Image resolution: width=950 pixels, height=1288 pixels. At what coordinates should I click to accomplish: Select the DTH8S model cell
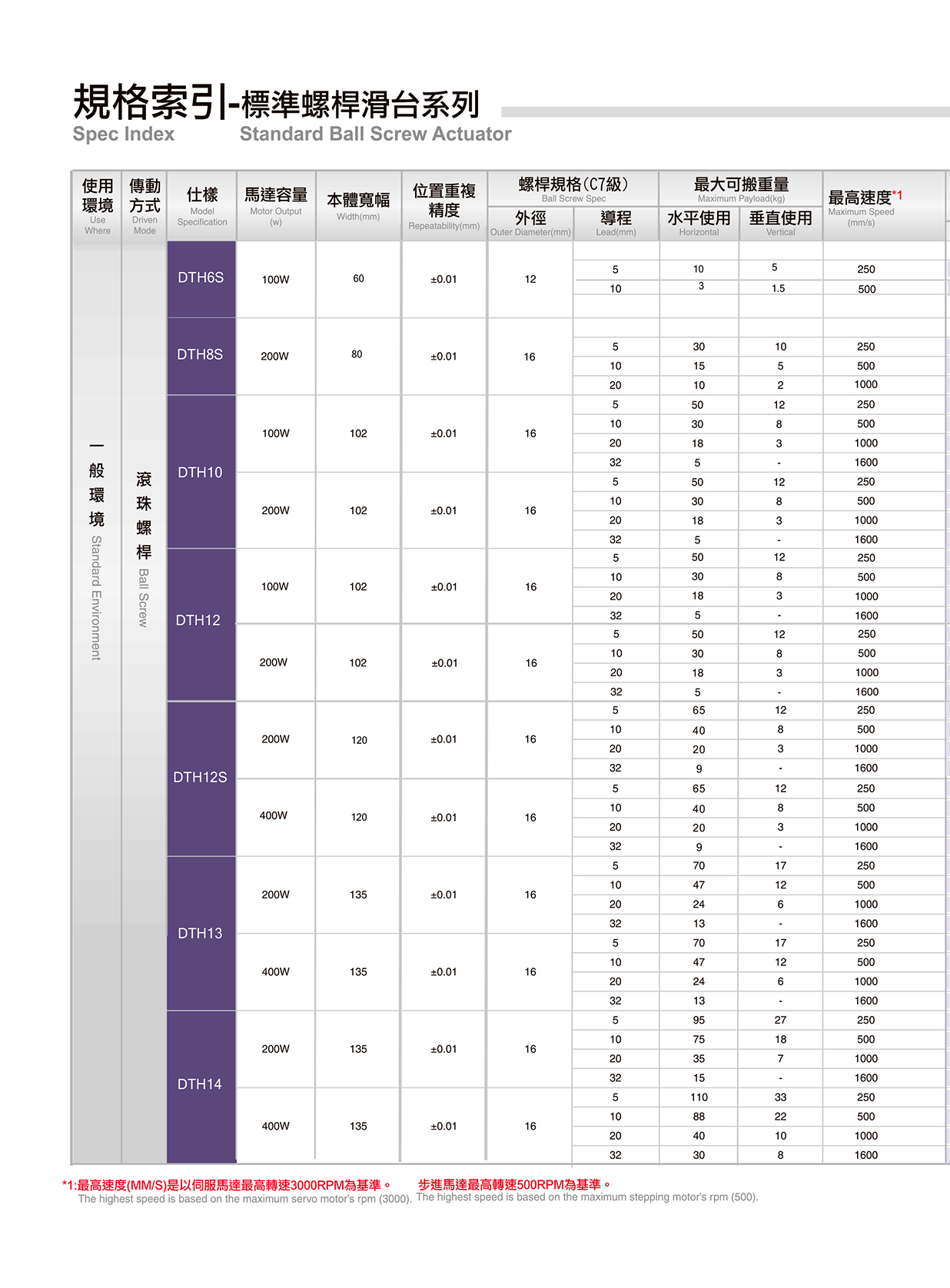[201, 355]
